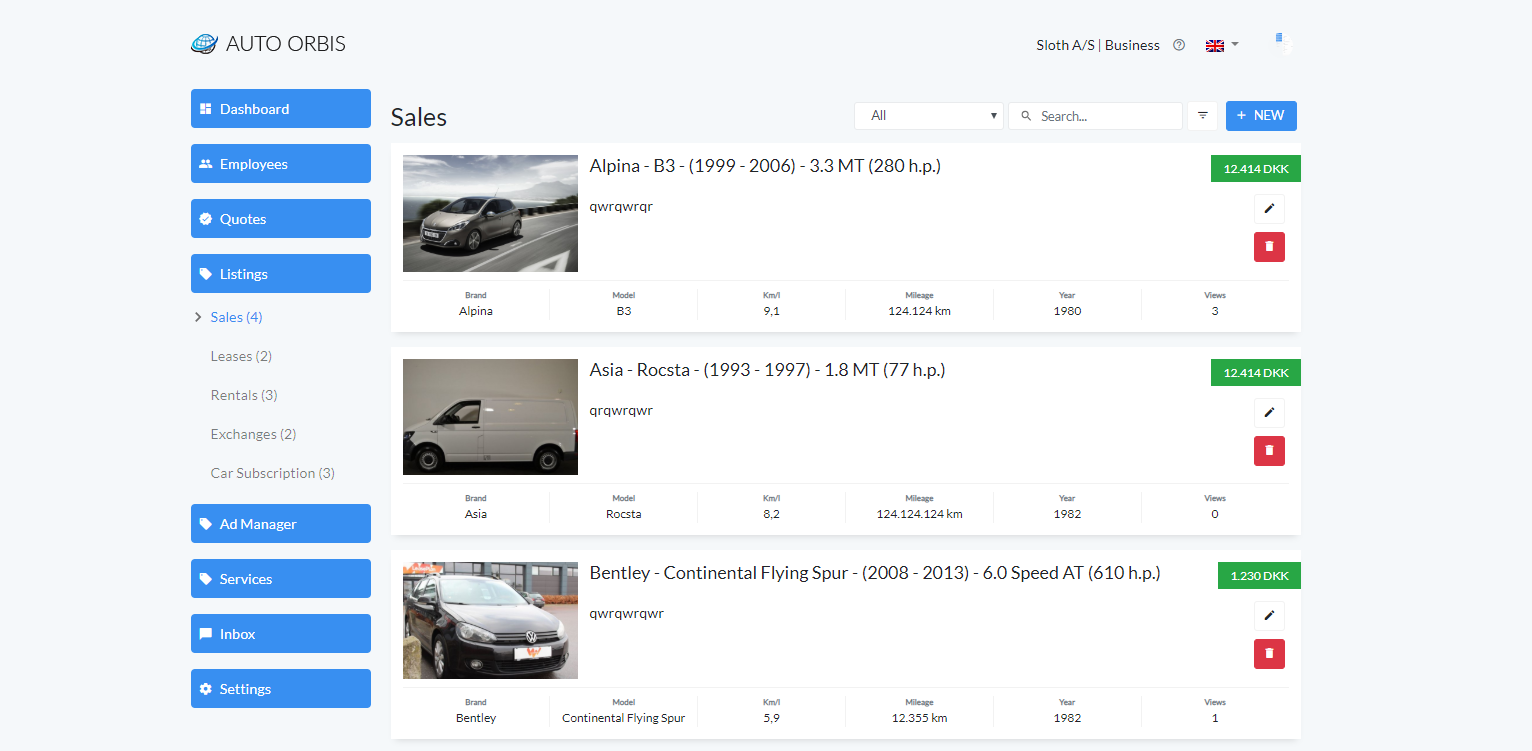Screen dimensions: 1532x751
Task: Click description text "qwrqwrqr"
Action: click(621, 207)
